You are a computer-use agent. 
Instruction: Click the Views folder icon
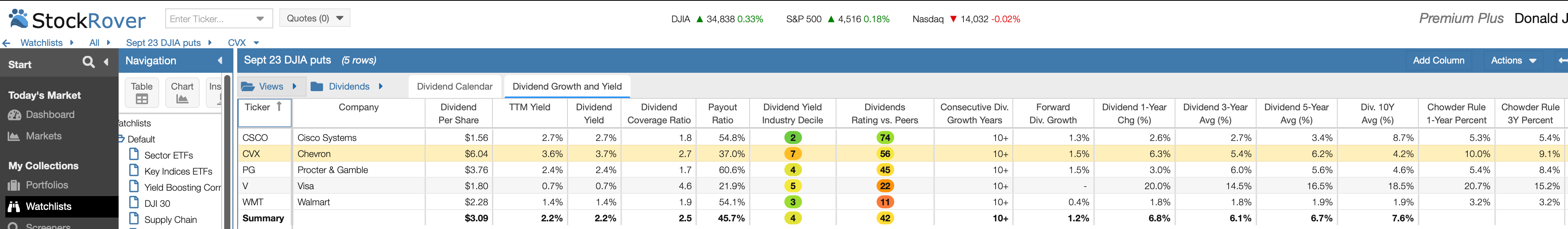click(247, 87)
